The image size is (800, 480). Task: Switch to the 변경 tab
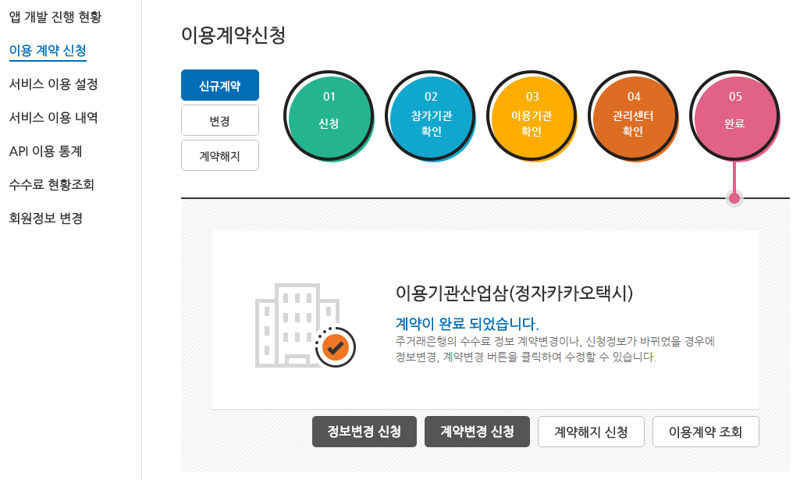(220, 120)
